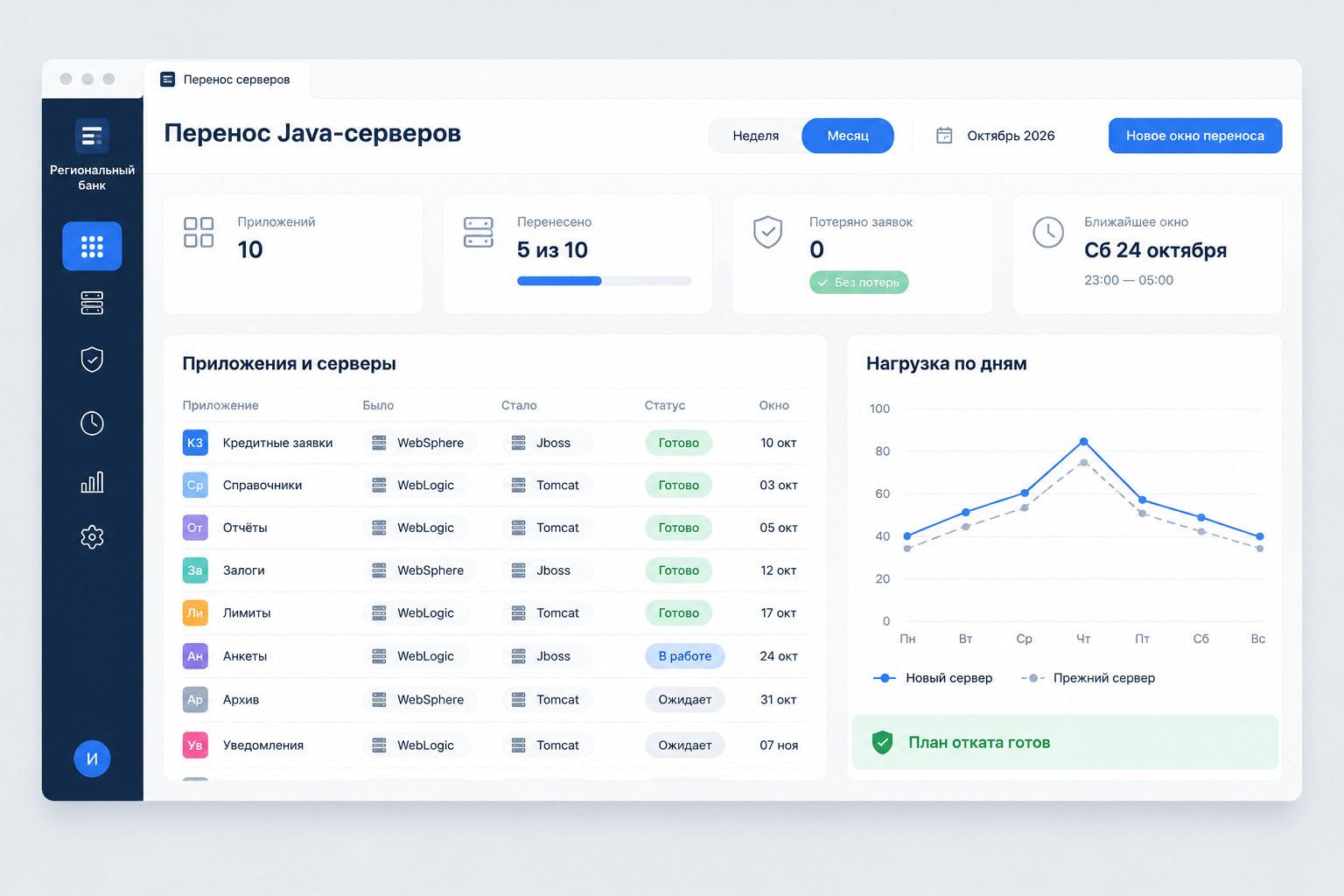Open the settings gear sidebar icon

point(92,536)
